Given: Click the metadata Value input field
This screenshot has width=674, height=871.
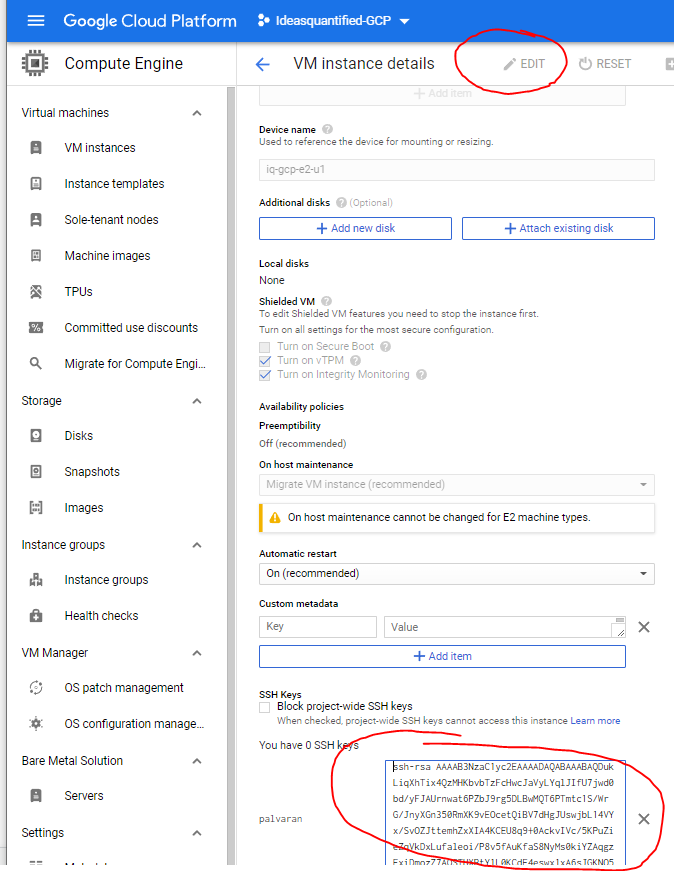Looking at the screenshot, I should [505, 627].
